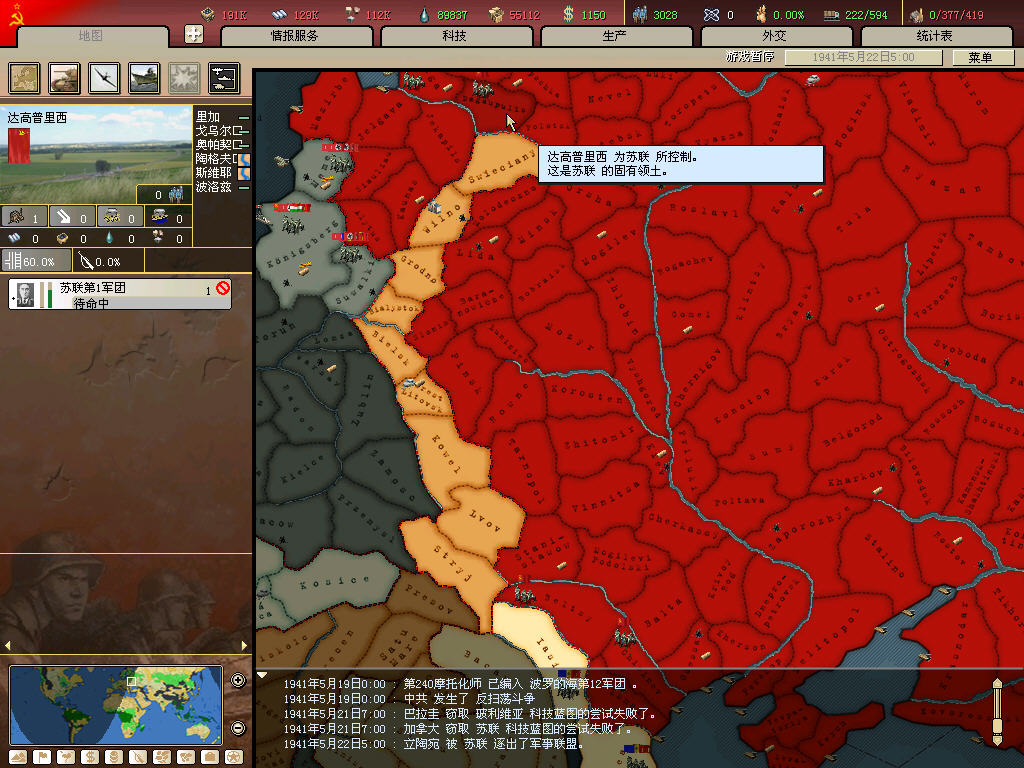Select adjacent province 波洛兹
This screenshot has width=1024, height=768.
coord(214,187)
